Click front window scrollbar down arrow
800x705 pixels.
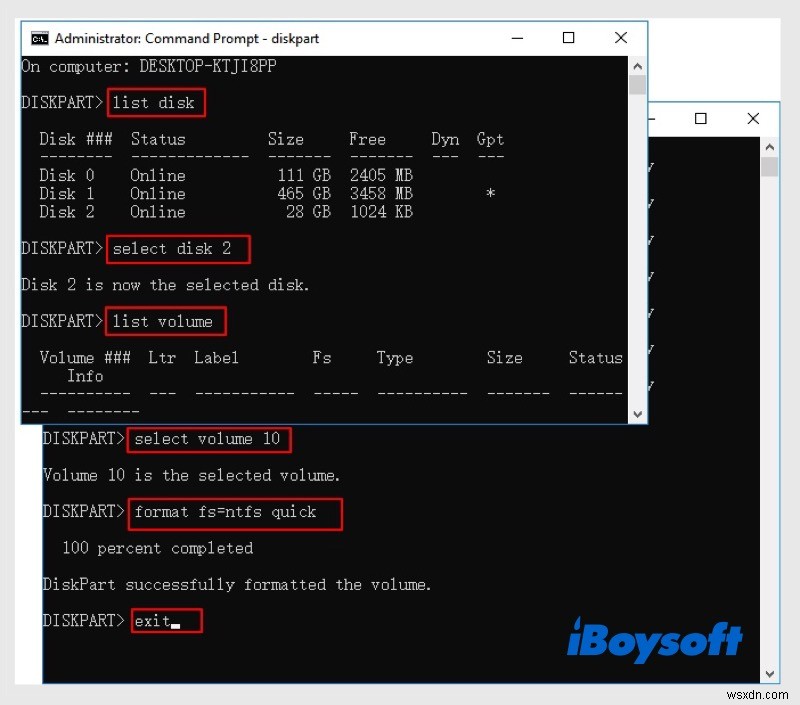tap(637, 414)
